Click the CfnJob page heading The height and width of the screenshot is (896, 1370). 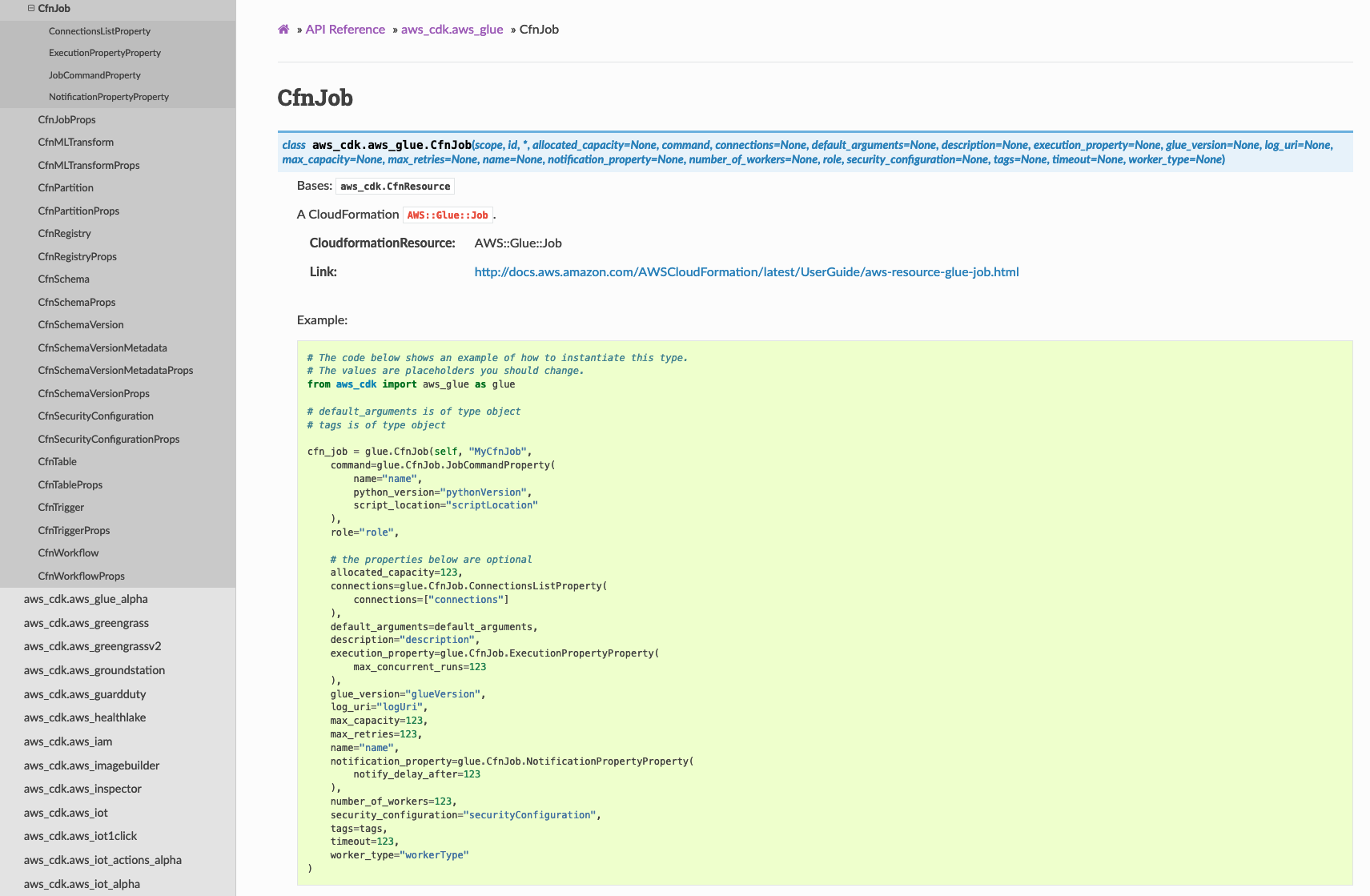[315, 98]
